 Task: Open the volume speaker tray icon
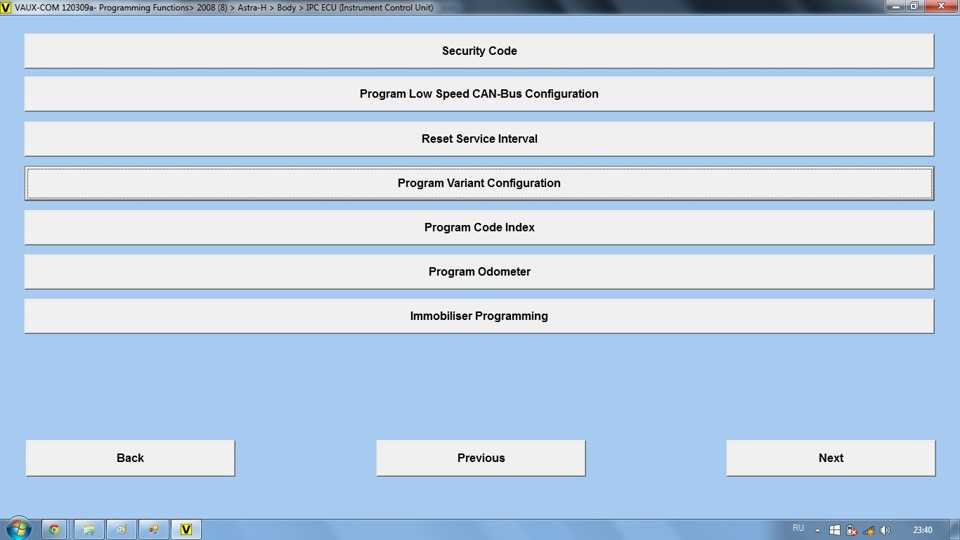[885, 530]
